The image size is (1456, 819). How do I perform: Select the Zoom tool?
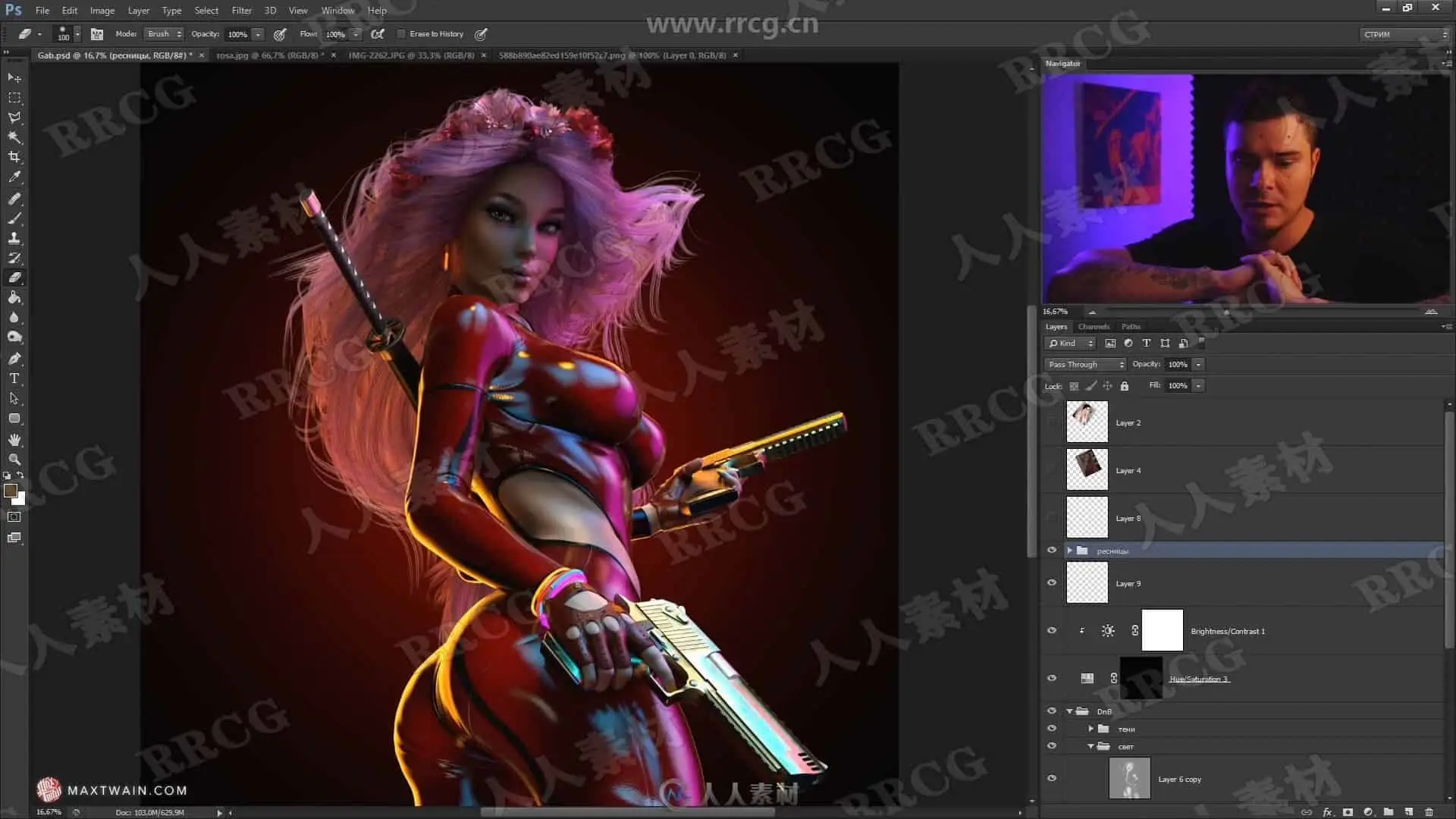(14, 460)
